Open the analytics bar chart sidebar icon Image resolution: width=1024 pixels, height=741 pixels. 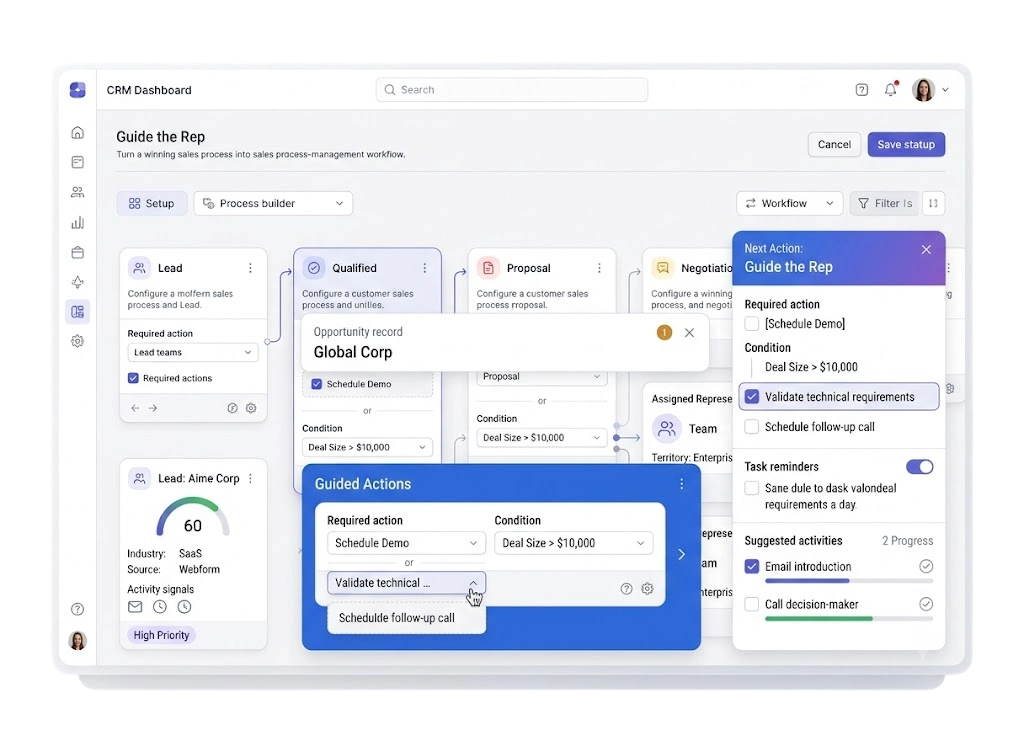78,223
